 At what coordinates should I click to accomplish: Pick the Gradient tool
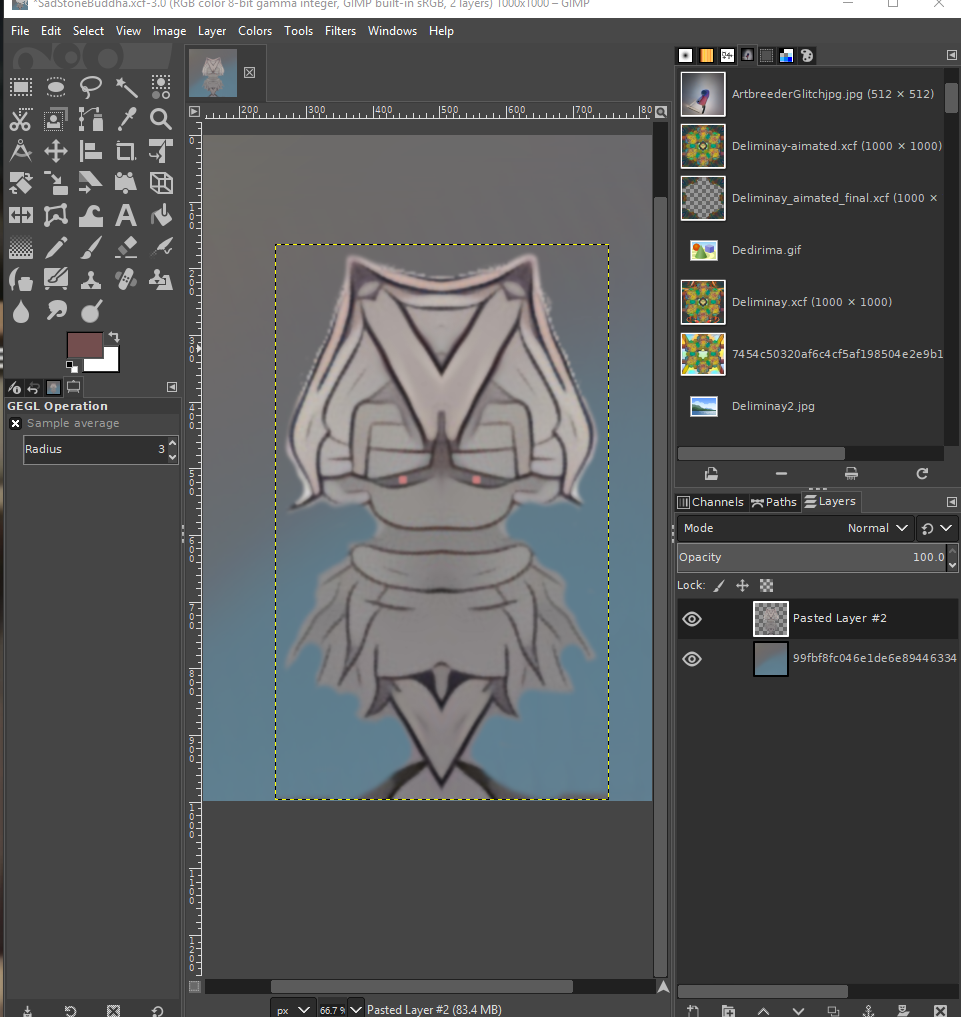(21, 247)
